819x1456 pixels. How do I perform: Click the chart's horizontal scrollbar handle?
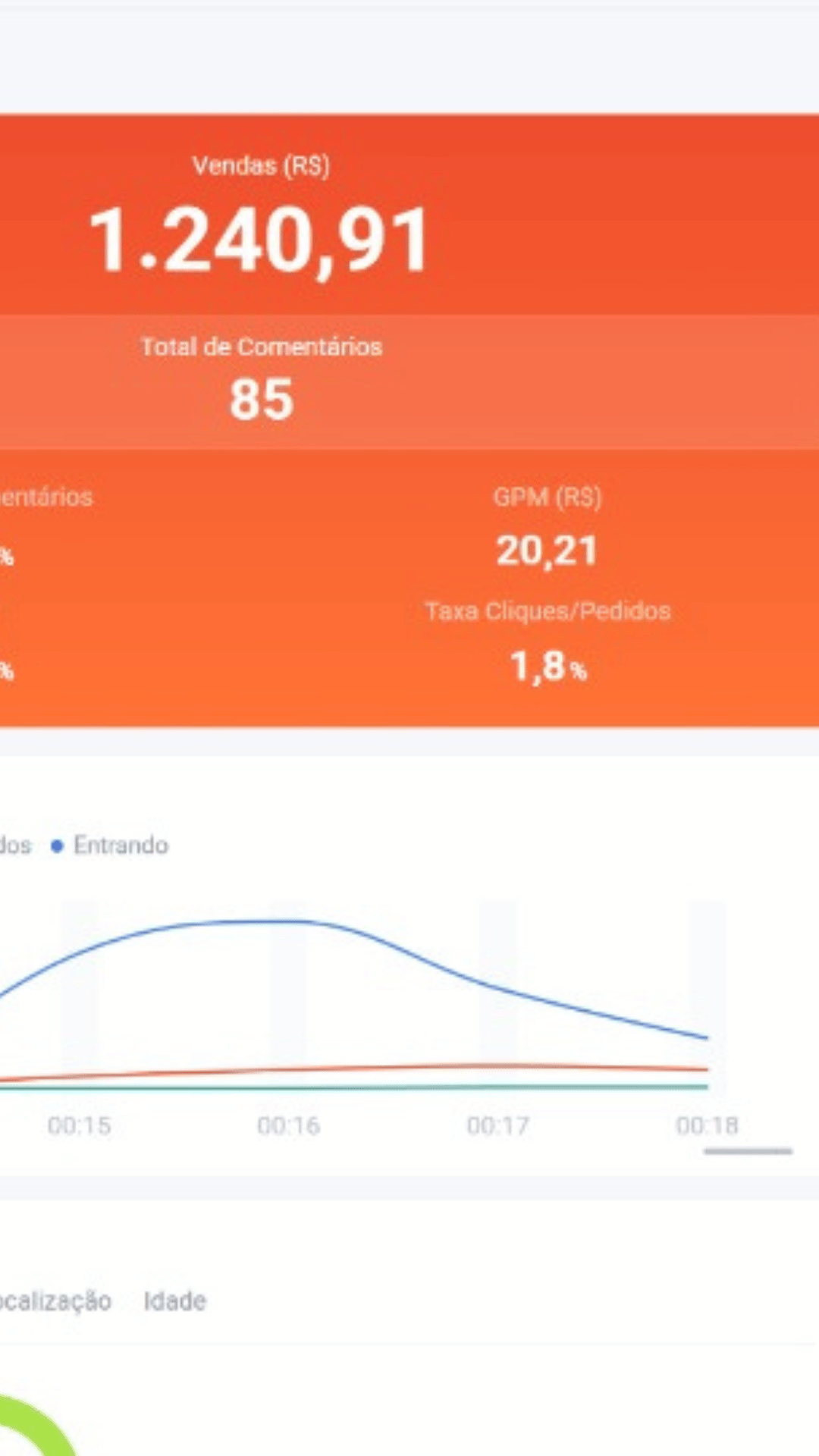748,1151
